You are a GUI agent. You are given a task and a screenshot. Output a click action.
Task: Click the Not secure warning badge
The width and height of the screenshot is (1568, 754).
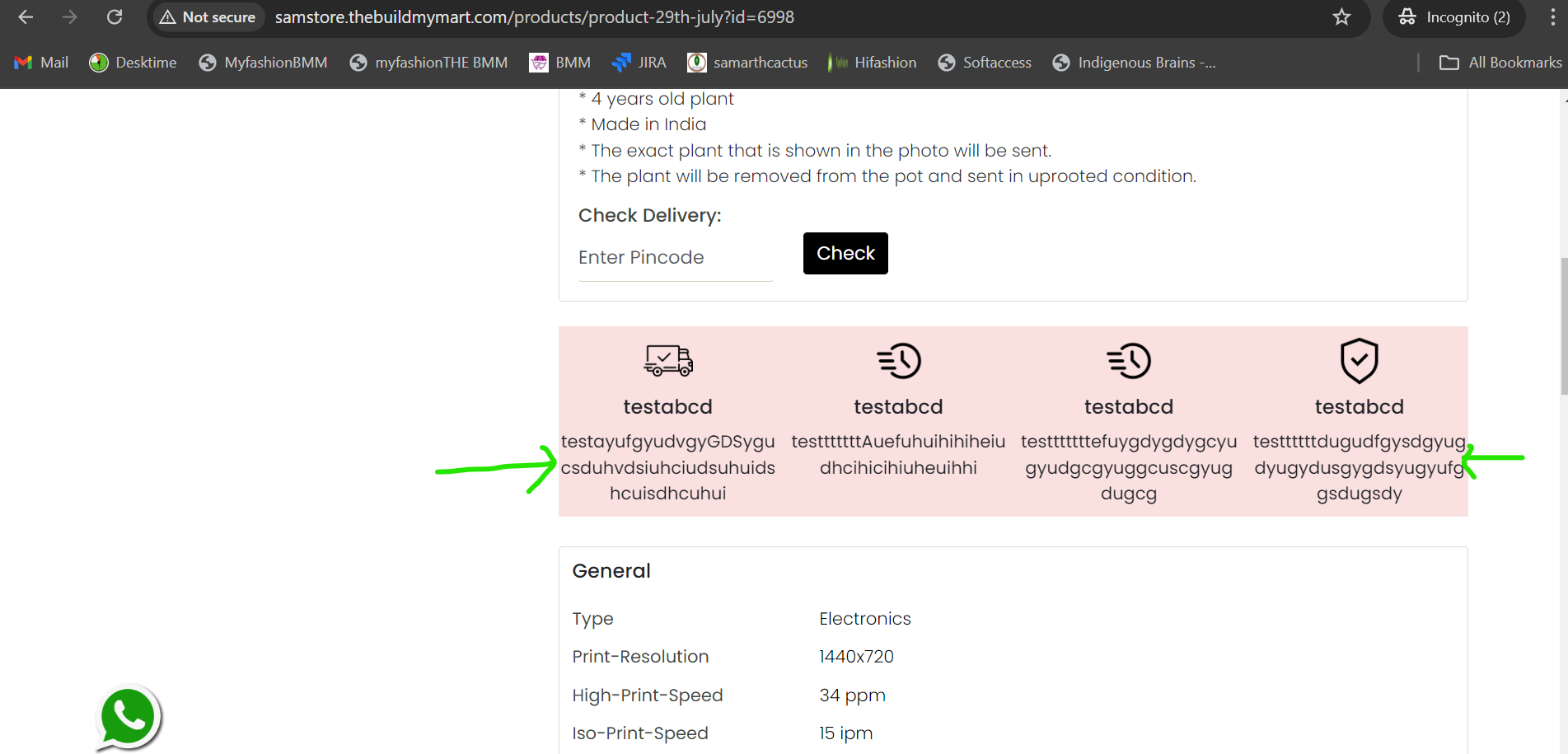point(208,17)
